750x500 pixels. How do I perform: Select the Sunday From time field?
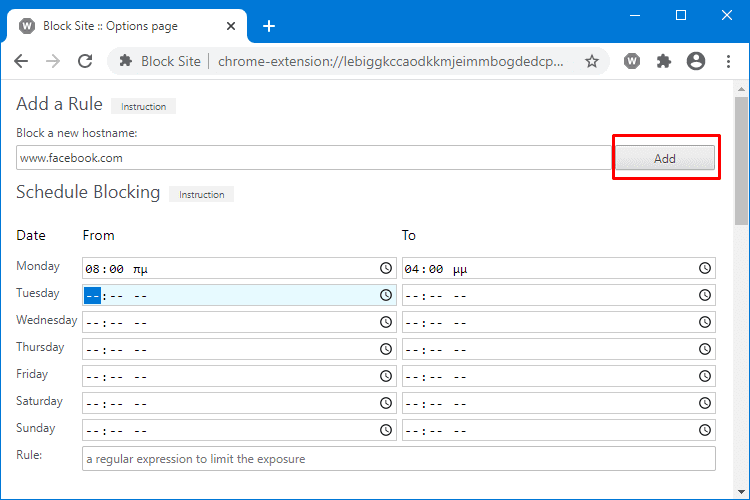coord(239,430)
